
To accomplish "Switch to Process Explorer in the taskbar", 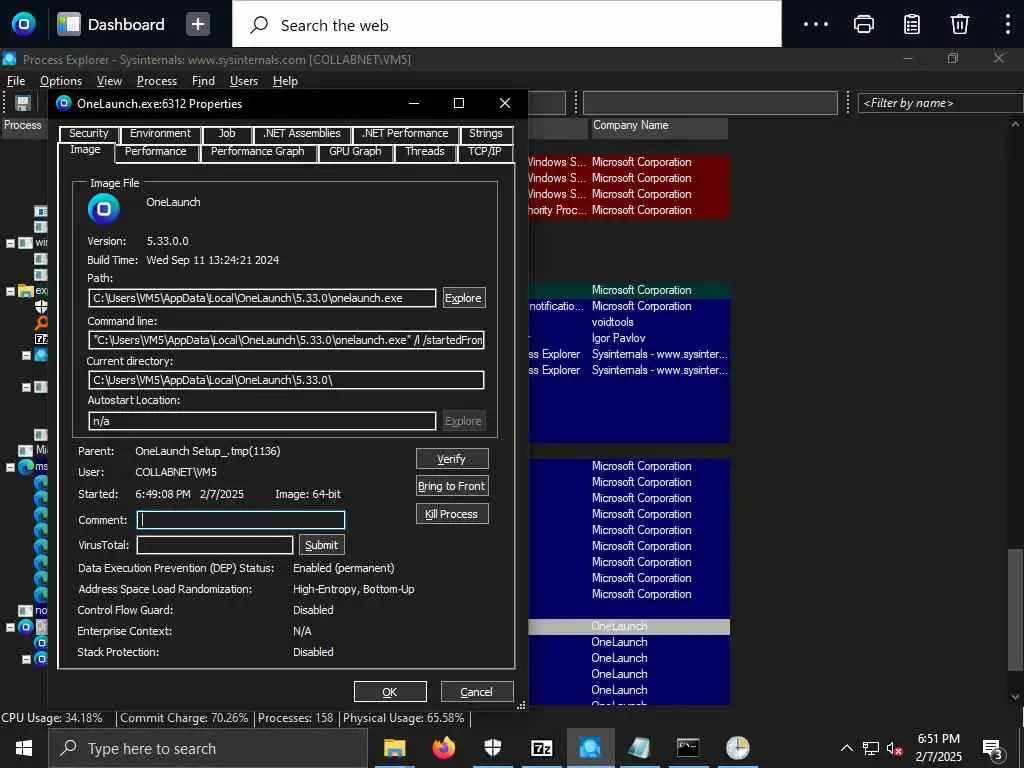I will point(590,748).
